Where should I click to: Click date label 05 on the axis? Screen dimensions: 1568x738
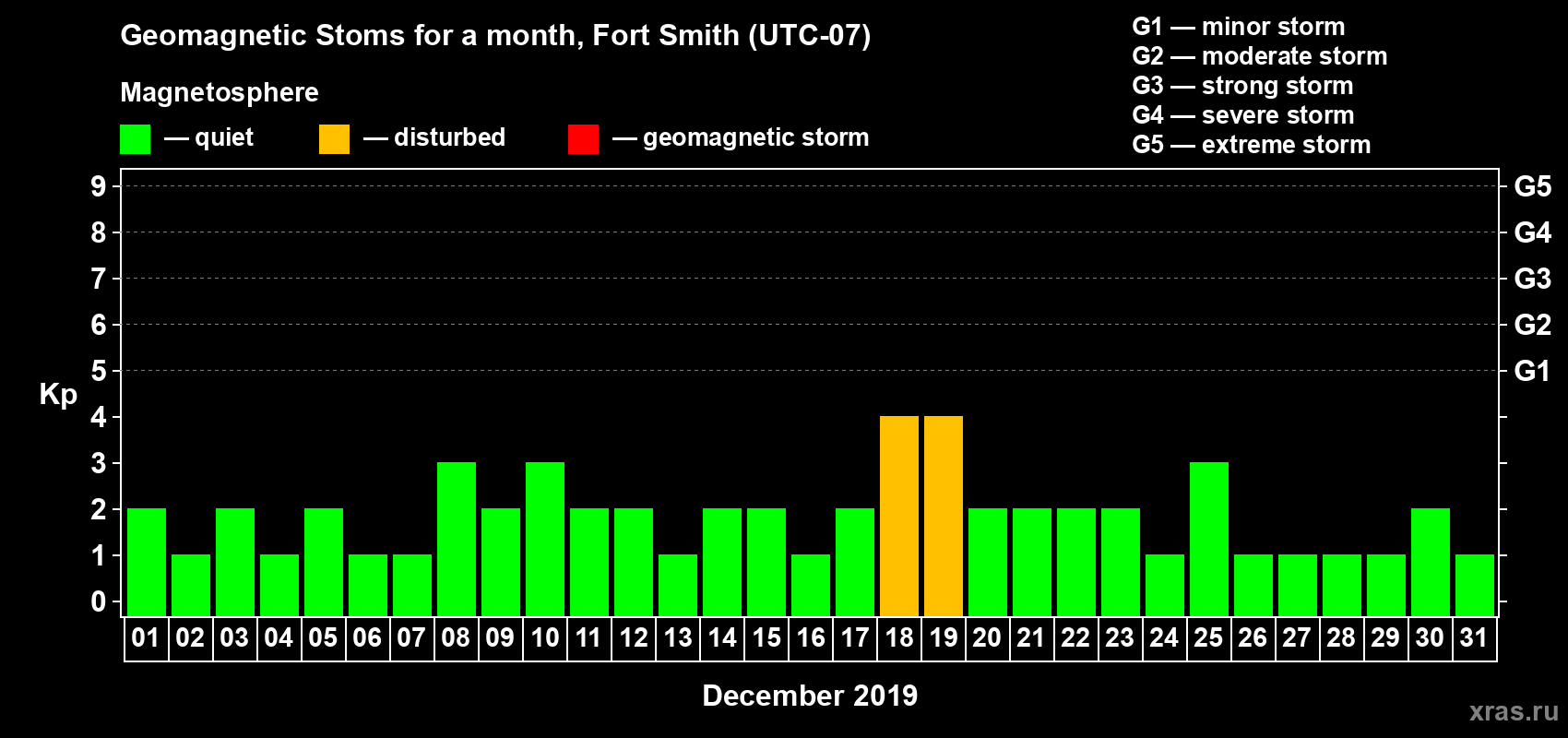[x=323, y=638]
